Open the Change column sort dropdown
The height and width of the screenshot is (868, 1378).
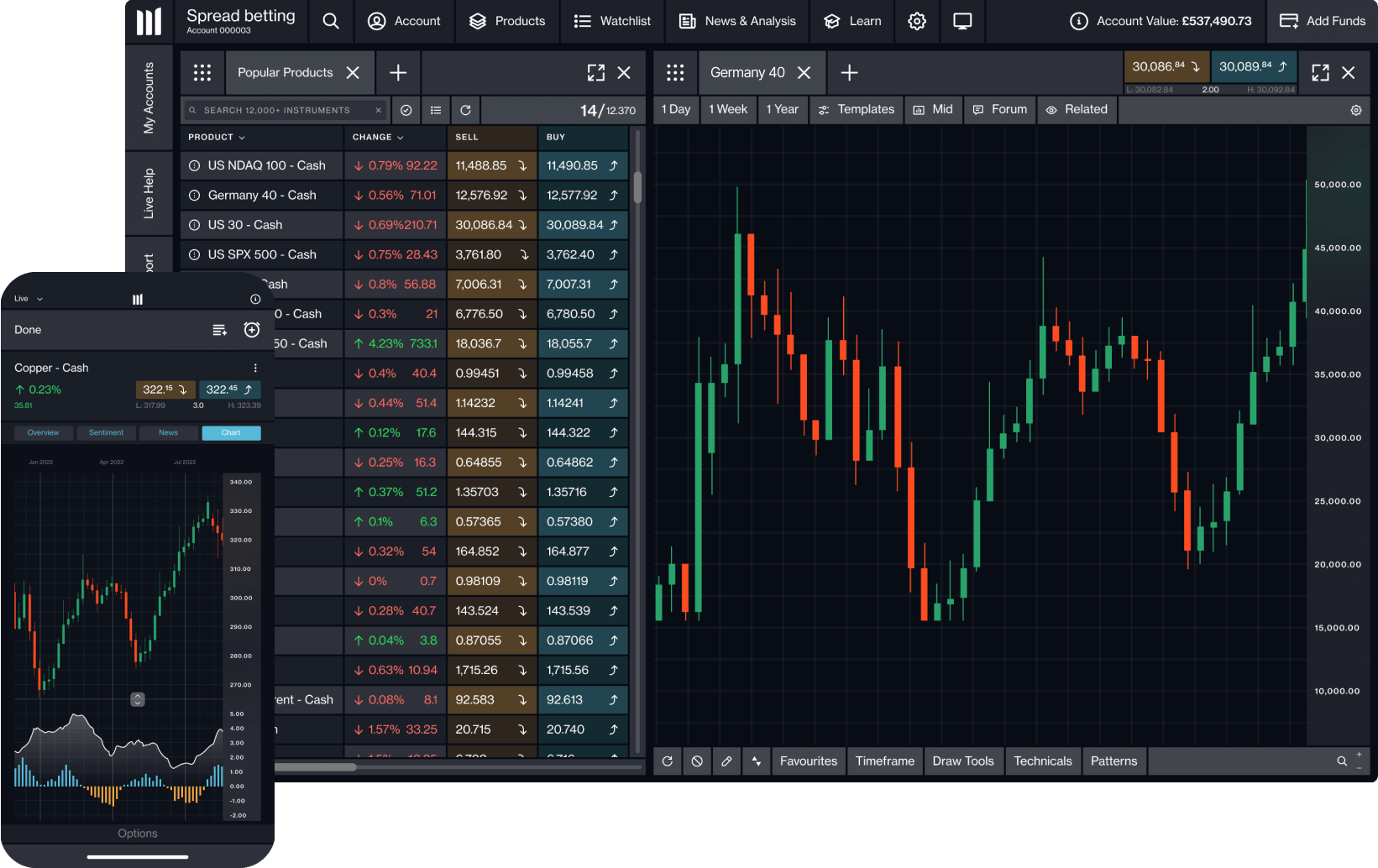[x=376, y=137]
